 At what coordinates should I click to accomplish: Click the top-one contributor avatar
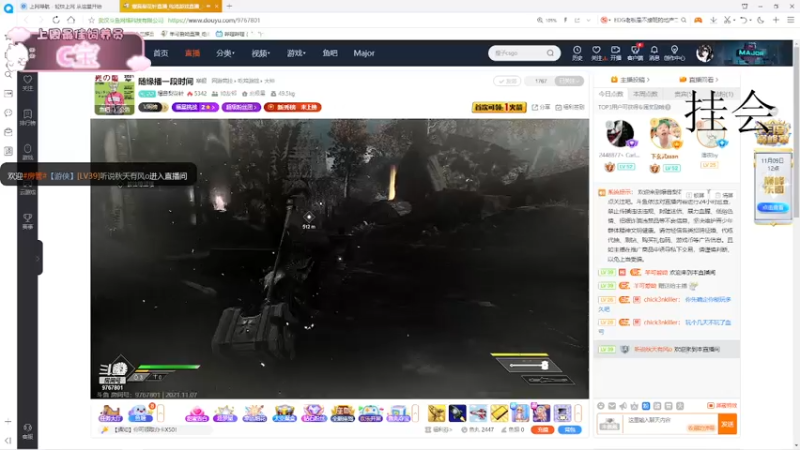tap(665, 134)
